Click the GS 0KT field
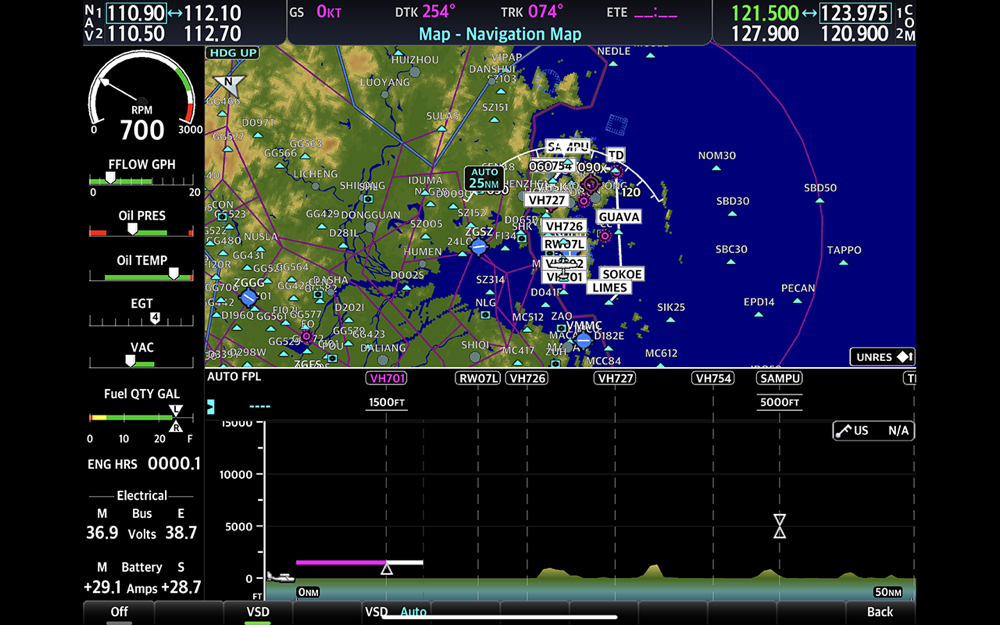 coord(315,11)
